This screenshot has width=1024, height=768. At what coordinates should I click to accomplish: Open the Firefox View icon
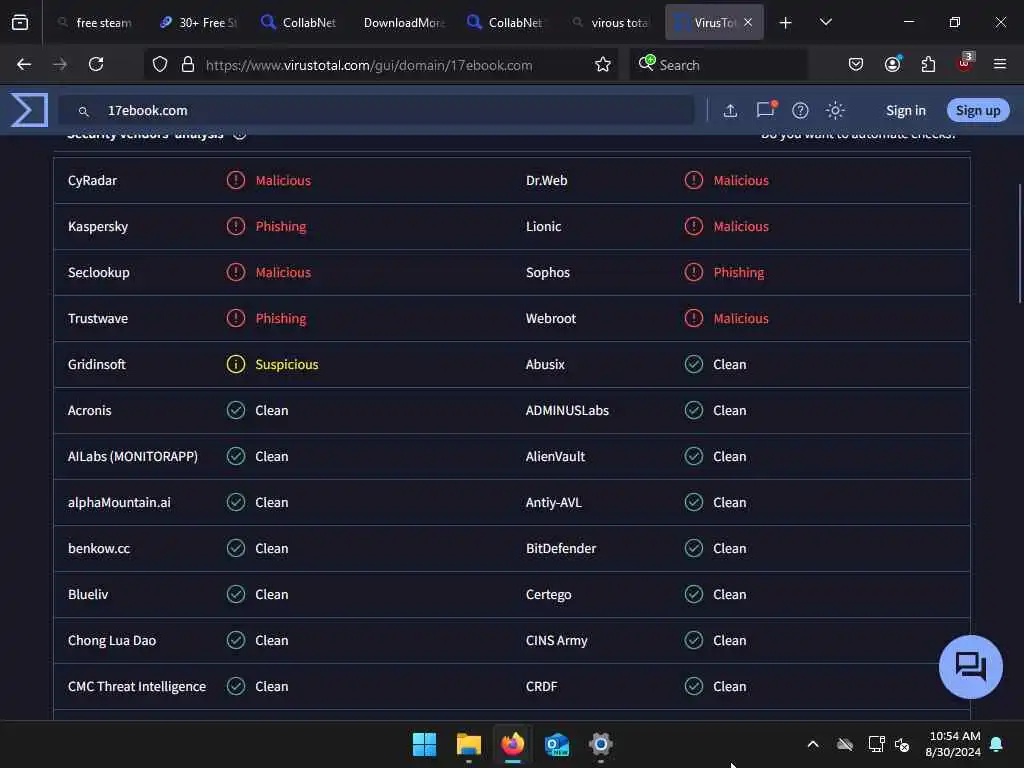click(x=20, y=22)
